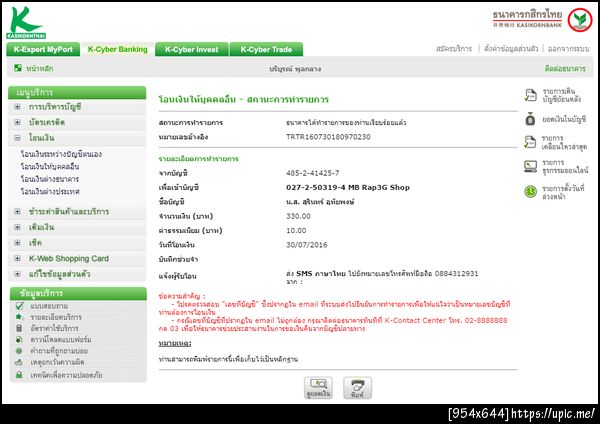Click the calculator icon next to อัตราค่าใช้บริการ
600x424 pixels.
(19, 328)
